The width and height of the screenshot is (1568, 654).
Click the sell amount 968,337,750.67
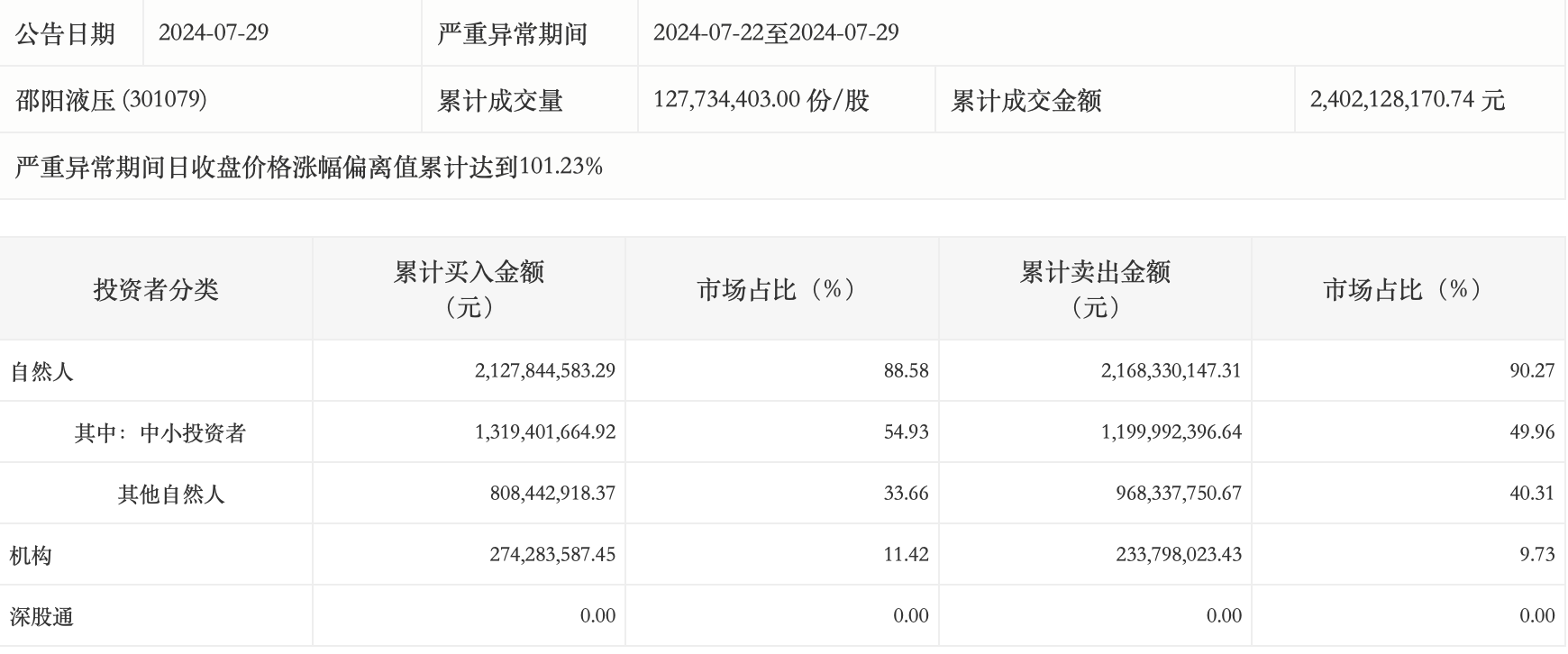click(1179, 493)
